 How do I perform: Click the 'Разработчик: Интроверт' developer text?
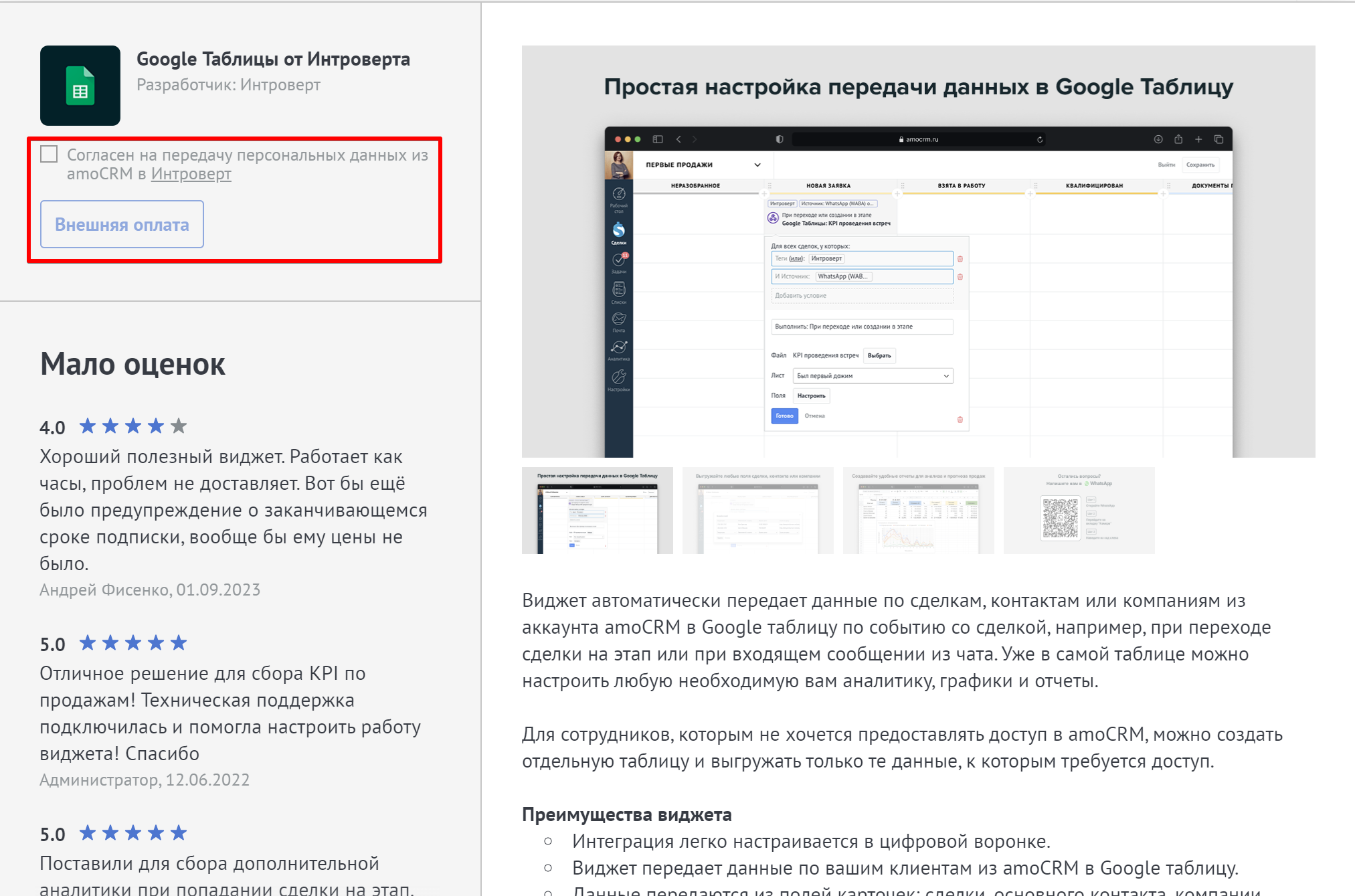point(229,85)
